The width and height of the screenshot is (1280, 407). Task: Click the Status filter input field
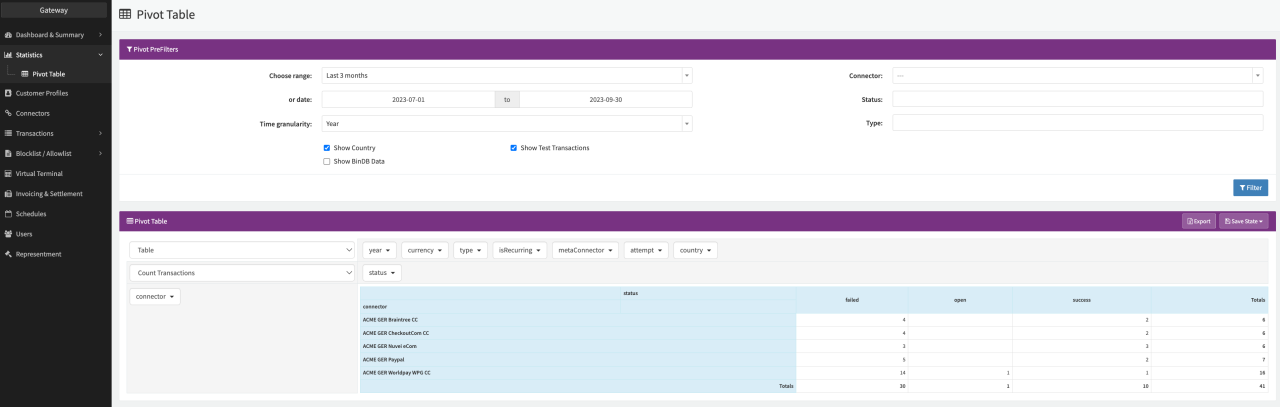(x=1077, y=99)
